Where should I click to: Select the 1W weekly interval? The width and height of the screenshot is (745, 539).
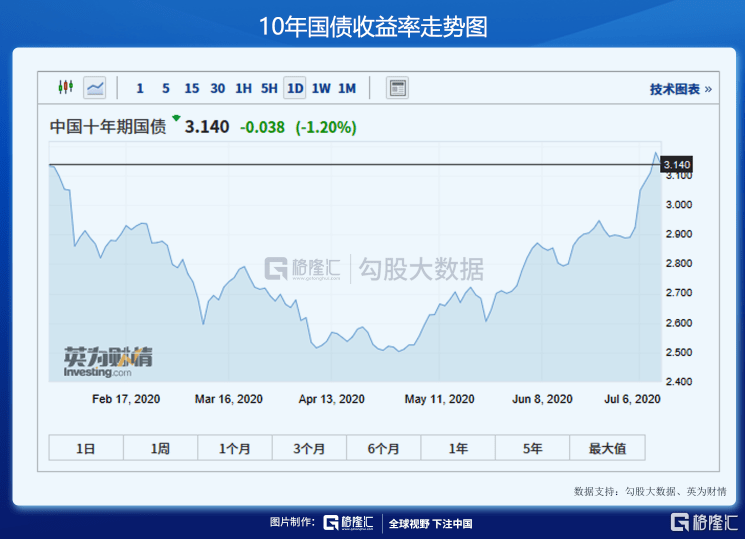click(x=321, y=88)
